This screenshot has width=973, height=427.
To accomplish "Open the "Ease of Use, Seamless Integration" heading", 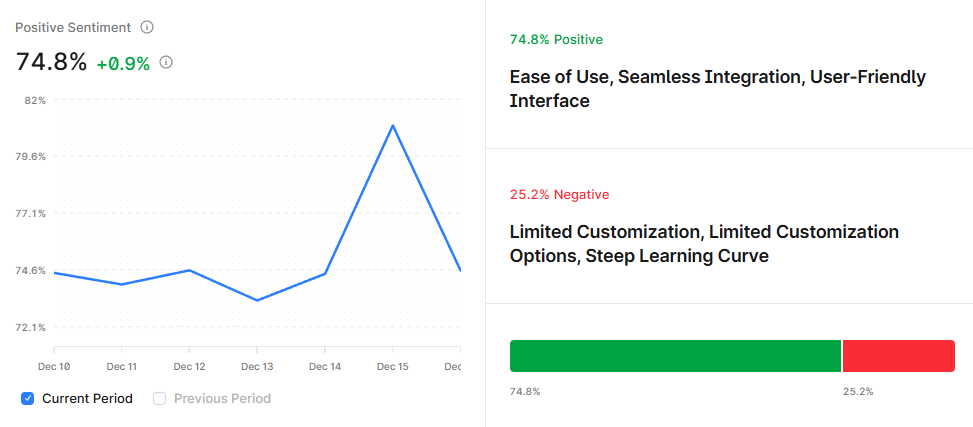I will [717, 89].
